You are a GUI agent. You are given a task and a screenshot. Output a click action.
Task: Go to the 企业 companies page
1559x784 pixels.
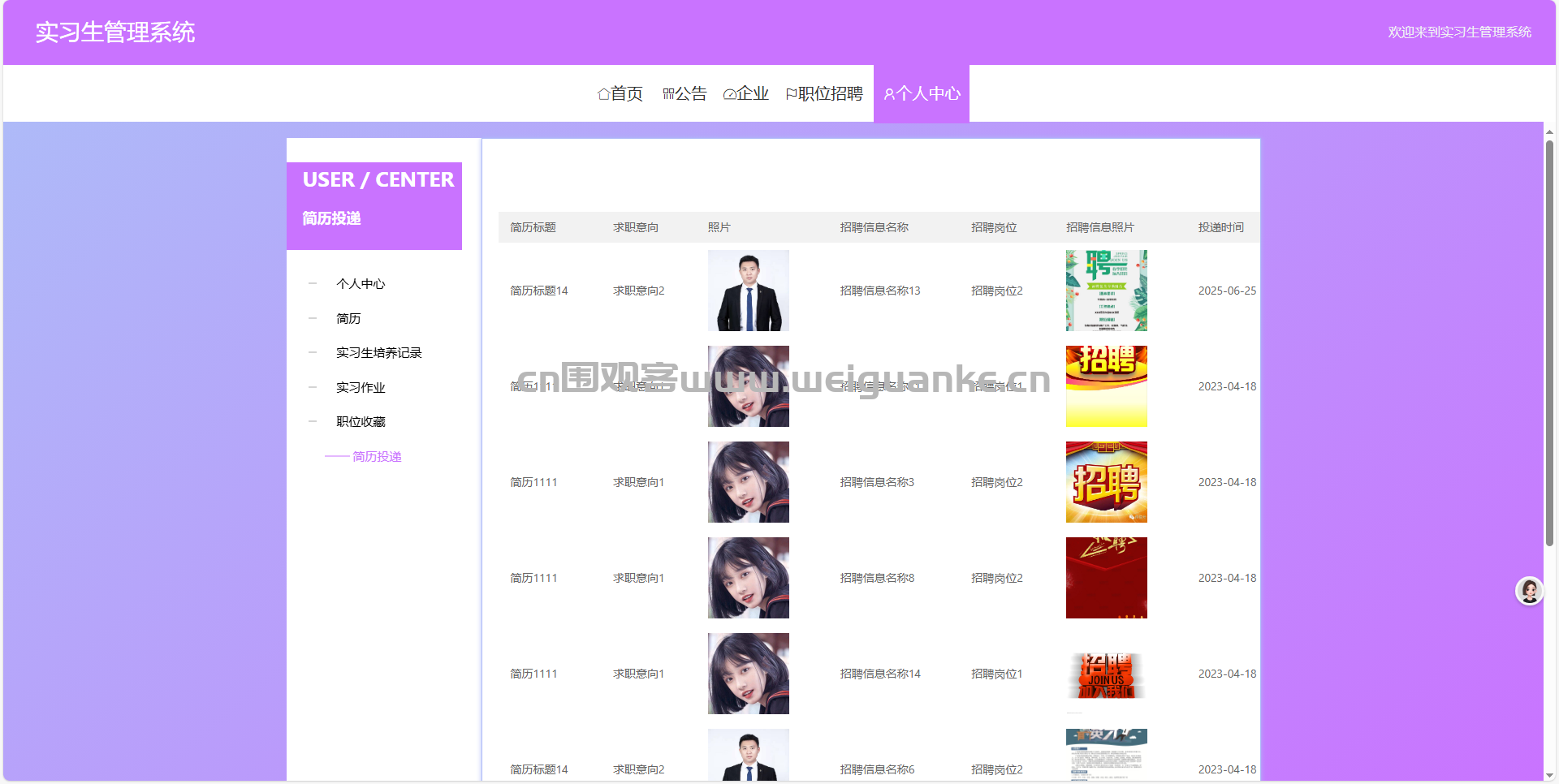pos(745,93)
